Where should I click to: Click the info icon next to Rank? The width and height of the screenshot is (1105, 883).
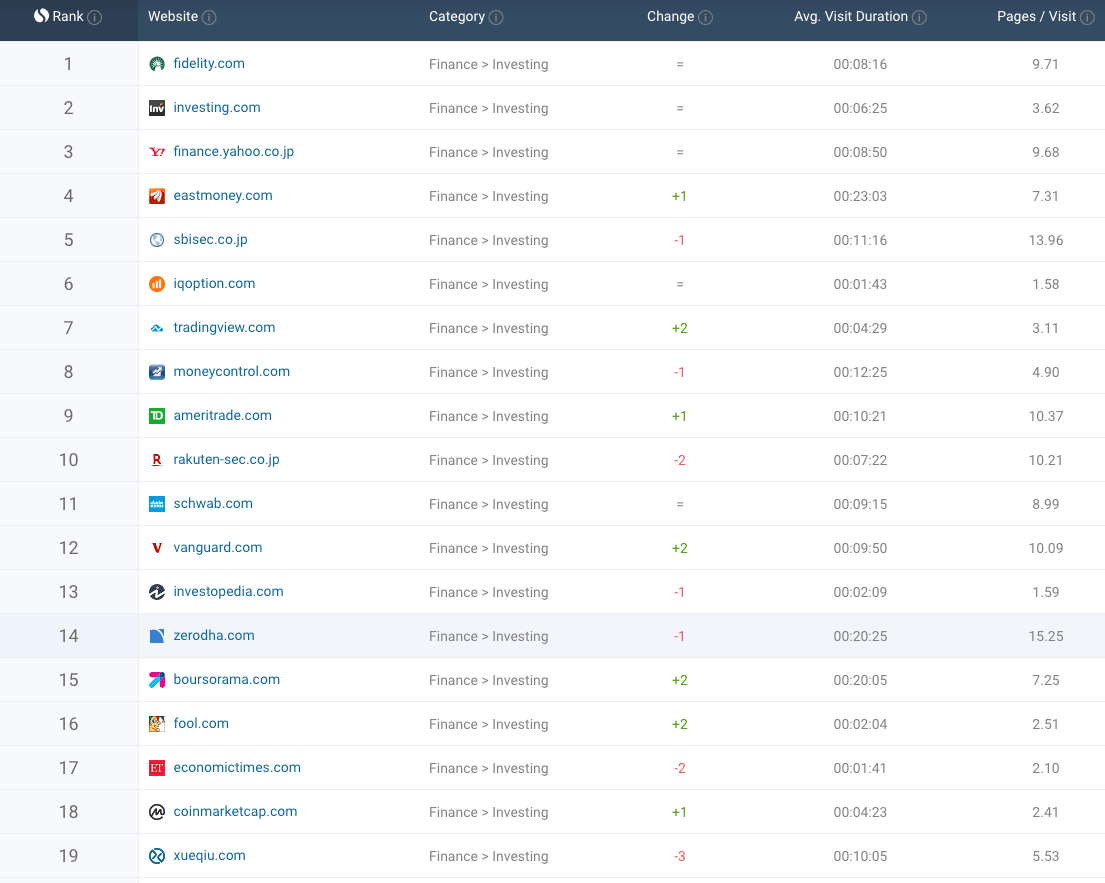(94, 18)
